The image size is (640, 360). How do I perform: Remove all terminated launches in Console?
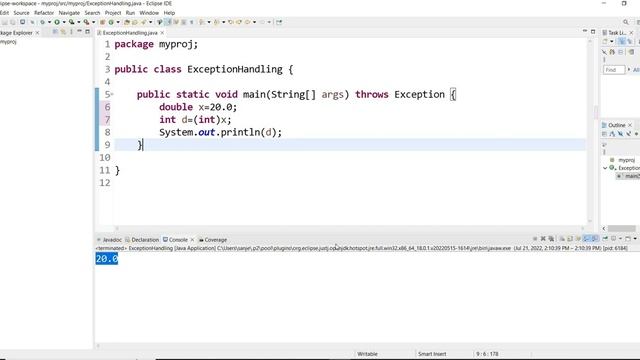point(551,239)
